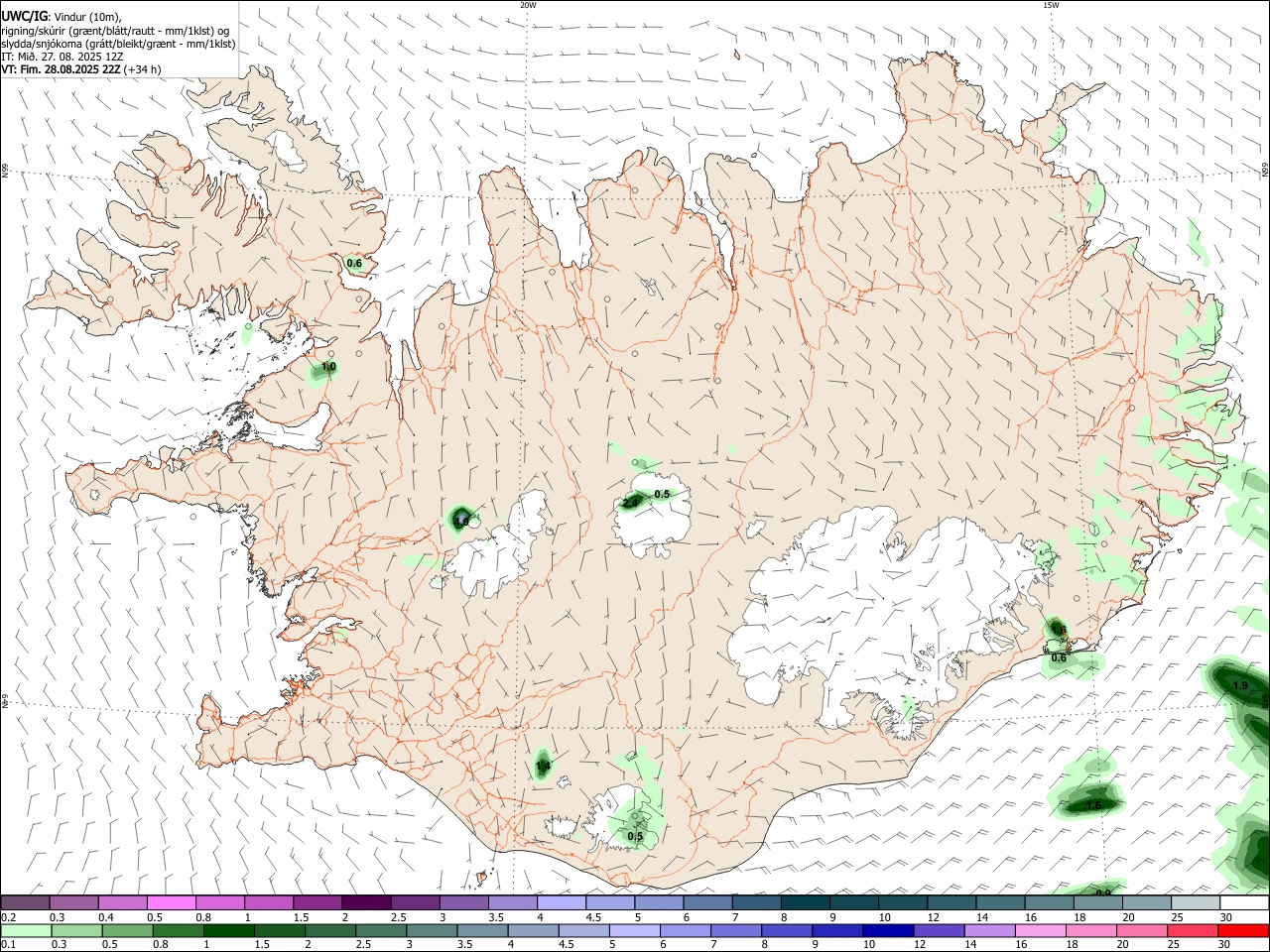Click the pink swatch between 16 and 18 in the lower legend row
This screenshot has height=952, width=1270.
click(1039, 930)
